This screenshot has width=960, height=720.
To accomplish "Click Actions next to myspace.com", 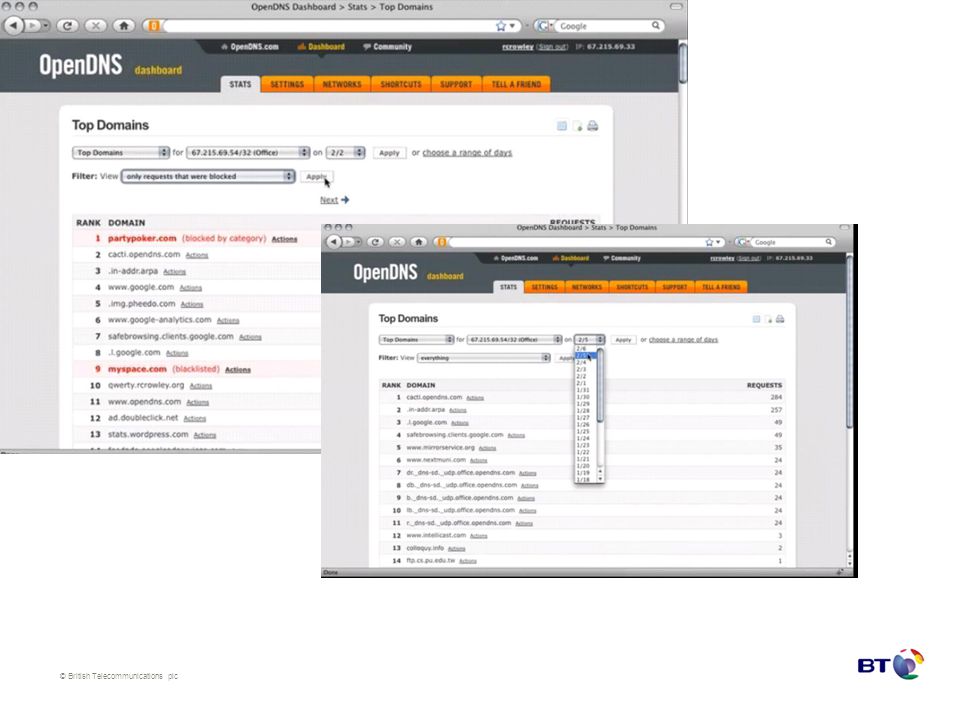I will pyautogui.click(x=238, y=370).
